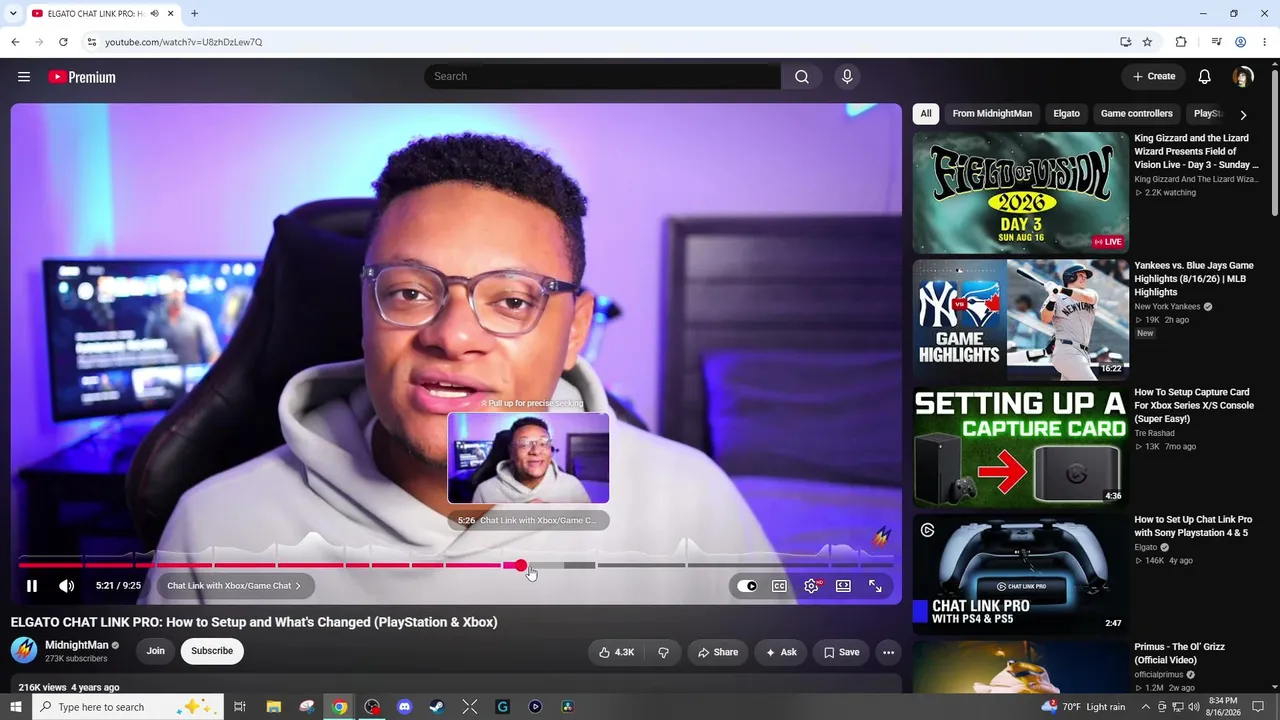
Task: Select the Game controllers chip
Action: tap(1136, 114)
